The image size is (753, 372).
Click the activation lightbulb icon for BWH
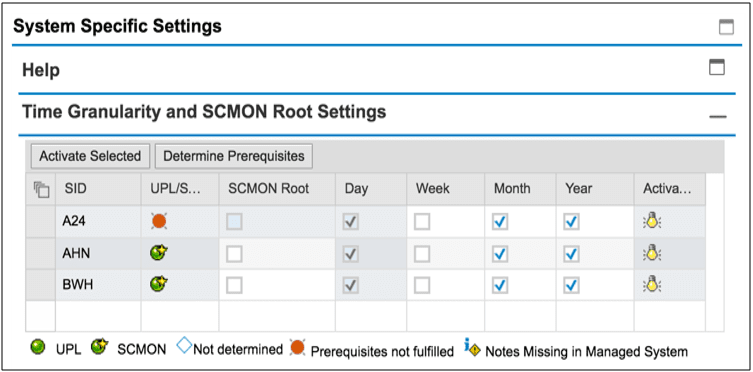click(652, 285)
